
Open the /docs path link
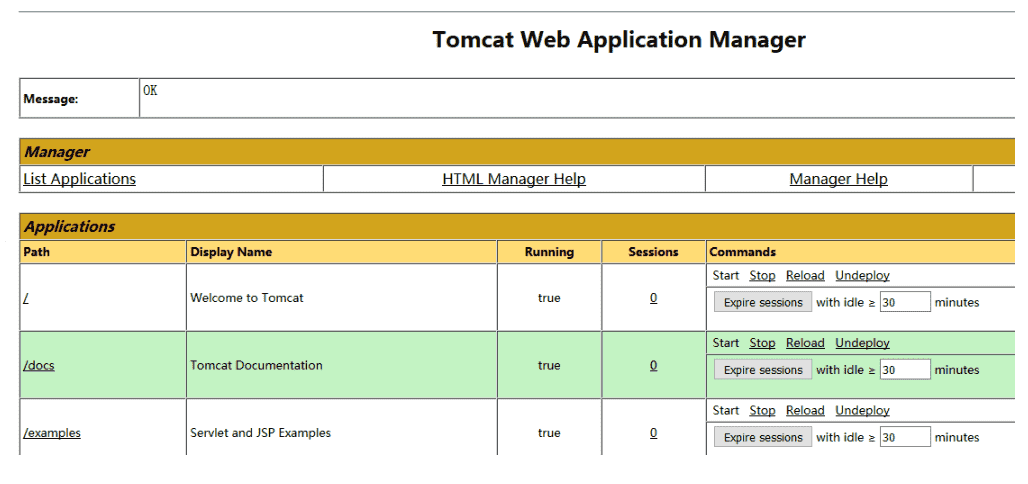[39, 365]
